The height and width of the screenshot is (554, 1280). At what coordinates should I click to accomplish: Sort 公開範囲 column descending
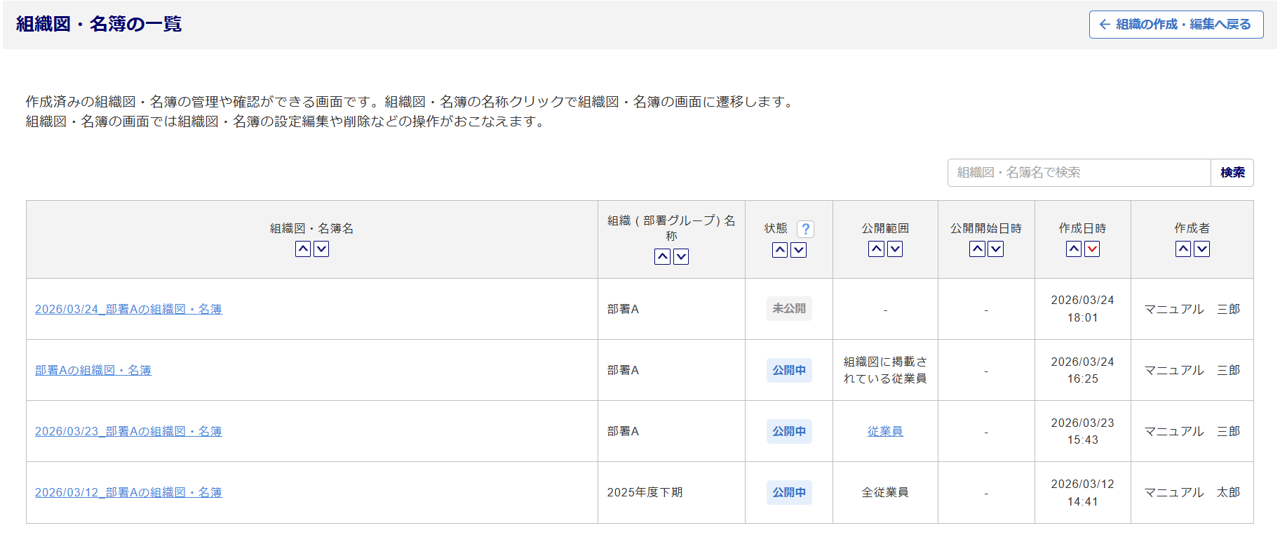[894, 249]
